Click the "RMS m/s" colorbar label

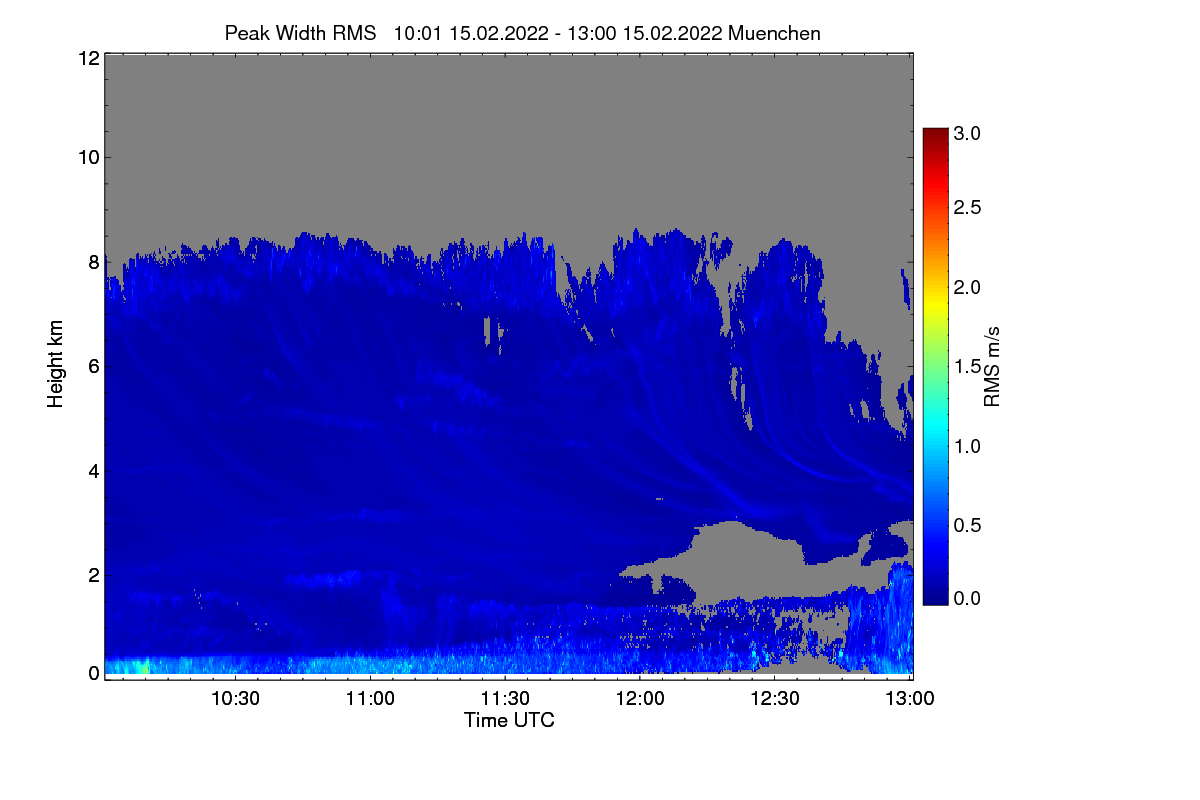(991, 365)
